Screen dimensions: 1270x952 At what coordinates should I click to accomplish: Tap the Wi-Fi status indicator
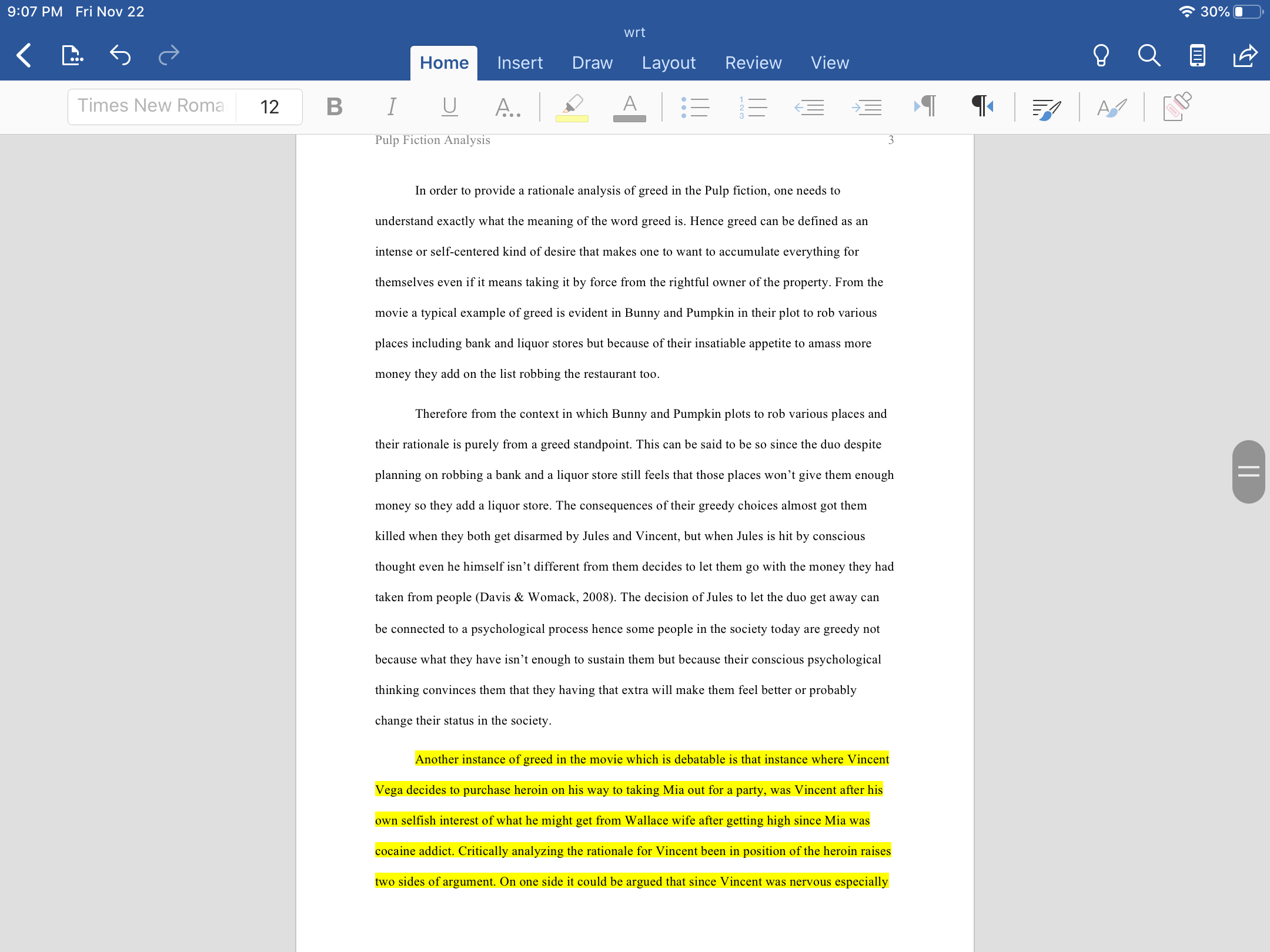tap(1187, 12)
